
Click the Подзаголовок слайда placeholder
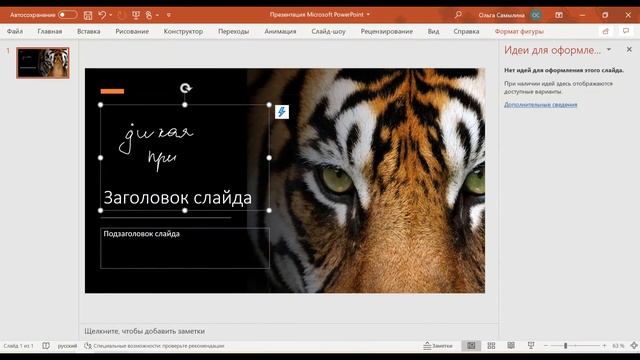point(185,248)
